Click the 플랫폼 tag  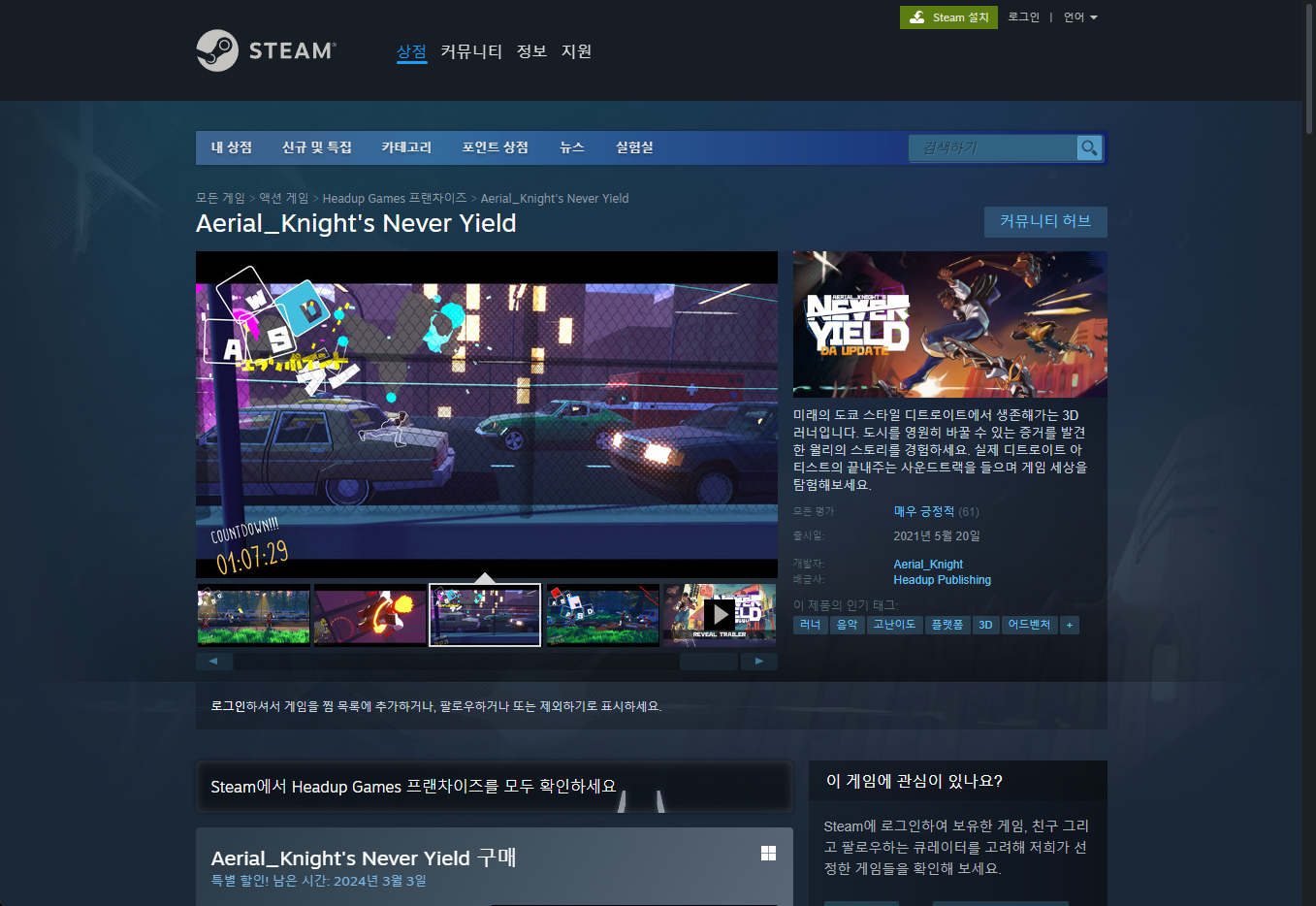(x=947, y=625)
